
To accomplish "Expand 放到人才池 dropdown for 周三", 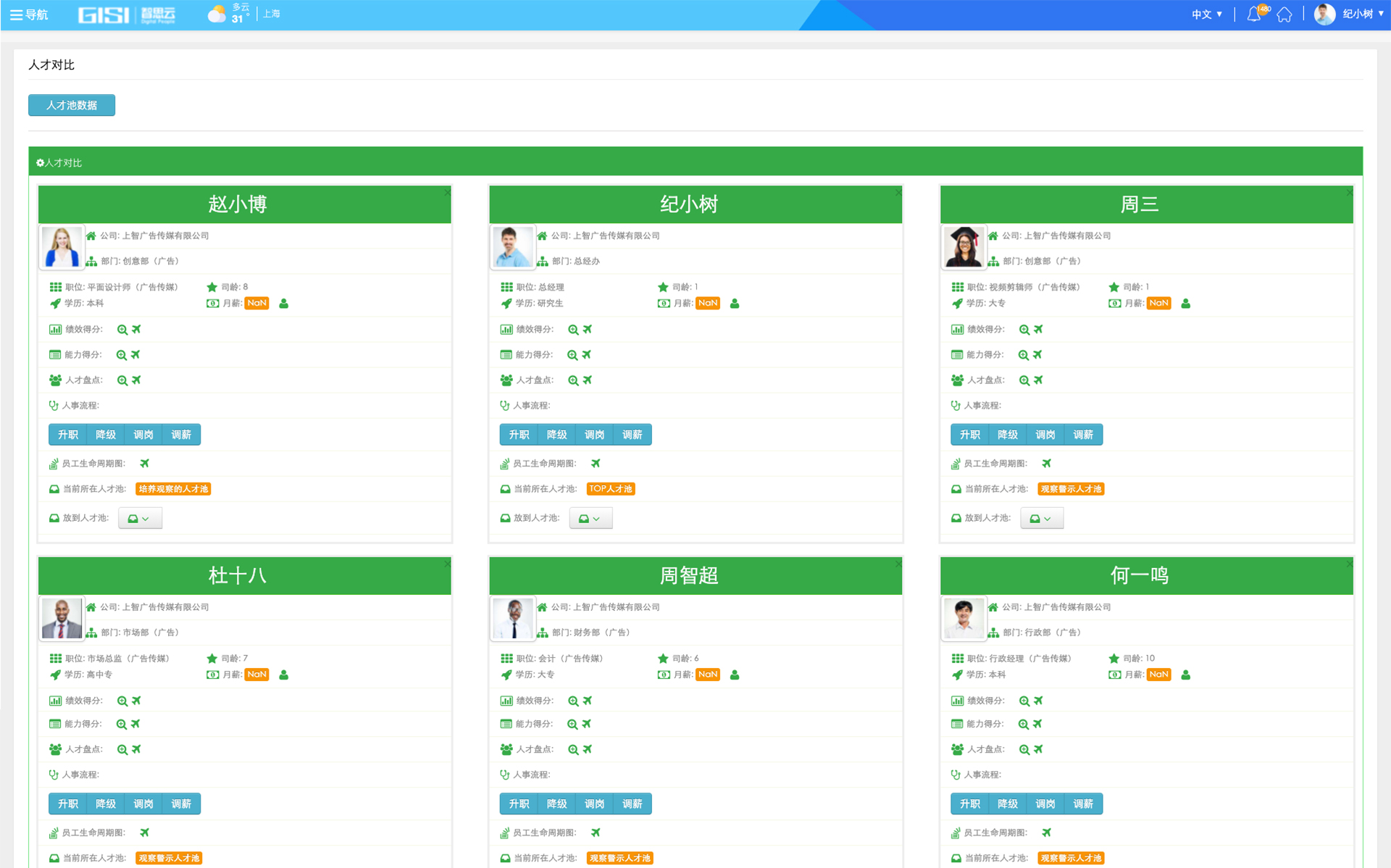I will click(x=1041, y=519).
